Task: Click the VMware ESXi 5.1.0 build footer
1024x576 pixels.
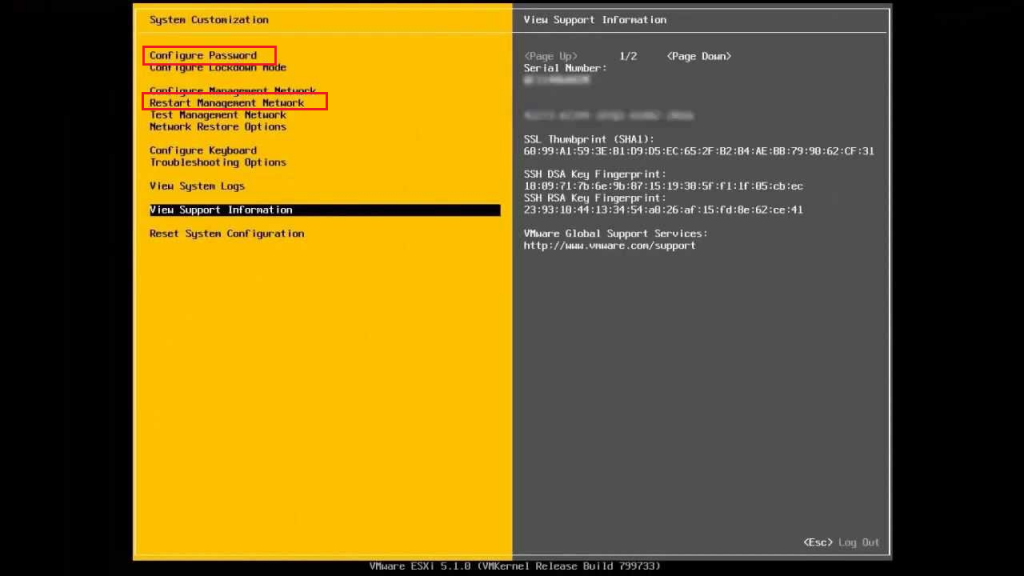Action: 515,566
